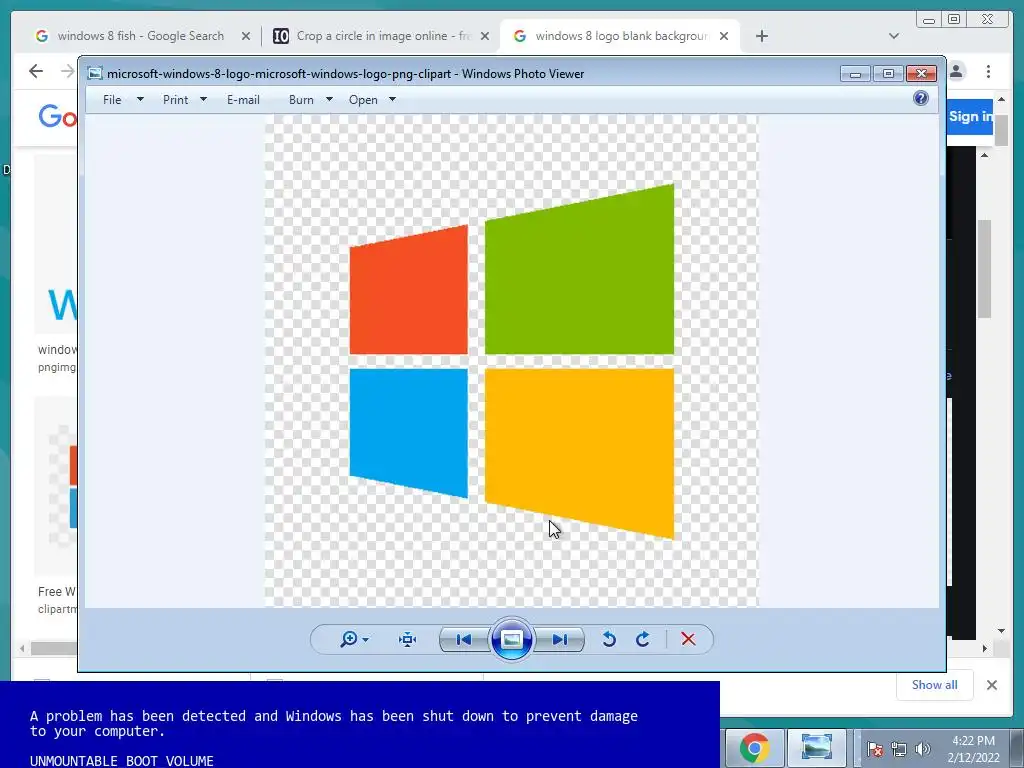Click the taskbar clock showing 4:22 PM

973,748
